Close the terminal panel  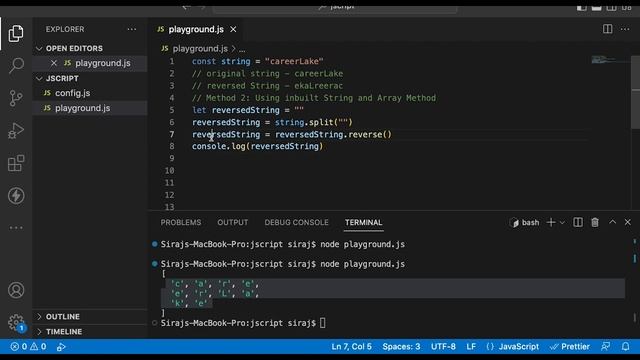(x=628, y=222)
